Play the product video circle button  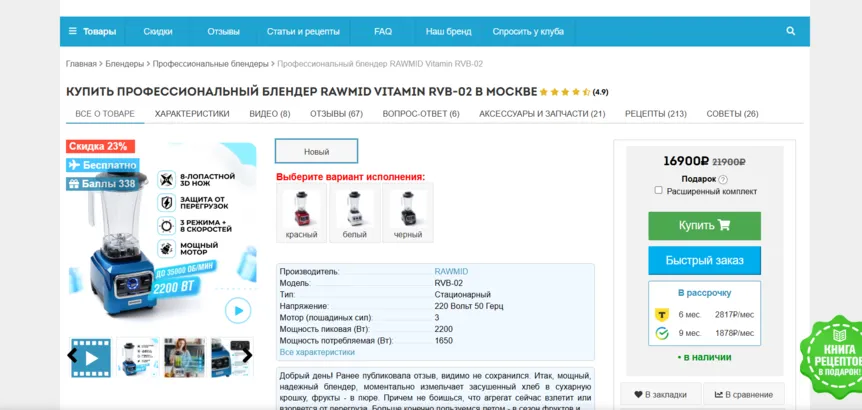(238, 311)
